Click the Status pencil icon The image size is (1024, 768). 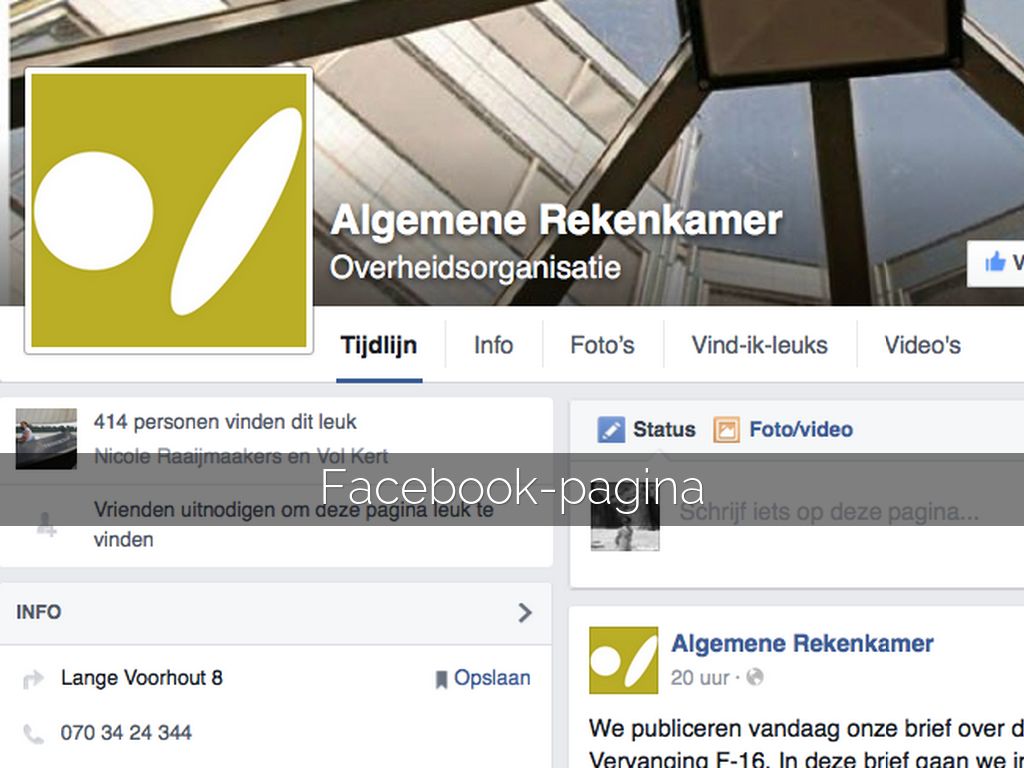tap(611, 430)
